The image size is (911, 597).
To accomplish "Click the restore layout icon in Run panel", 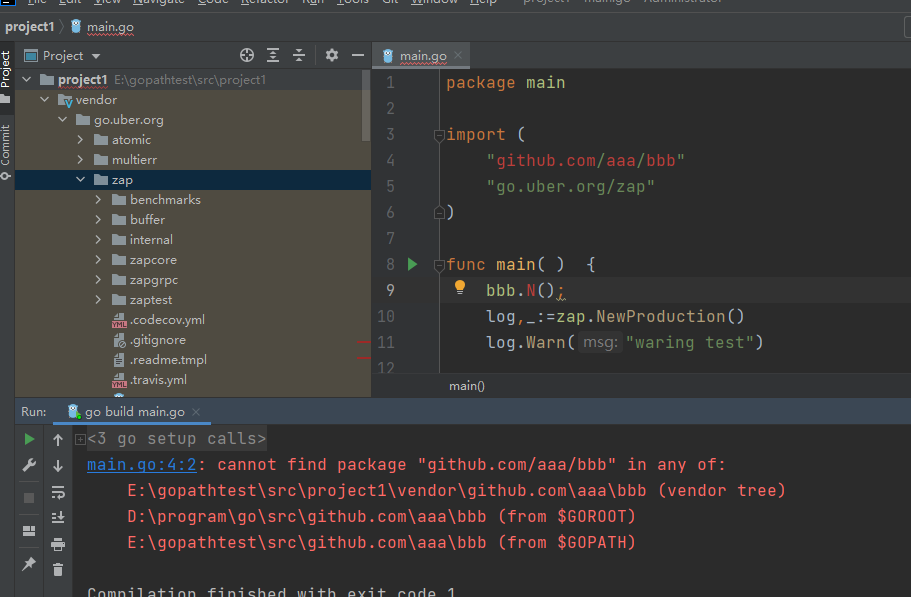I will (29, 531).
